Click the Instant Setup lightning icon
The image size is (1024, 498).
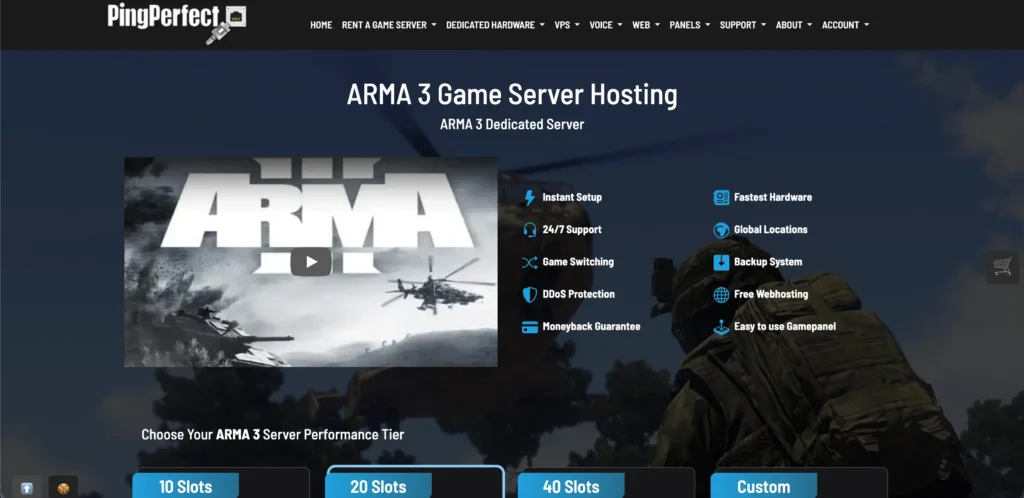[530, 198]
